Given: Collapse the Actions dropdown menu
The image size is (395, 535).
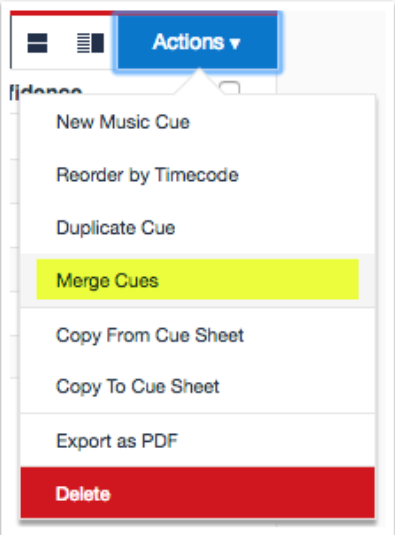Looking at the screenshot, I should [x=197, y=42].
